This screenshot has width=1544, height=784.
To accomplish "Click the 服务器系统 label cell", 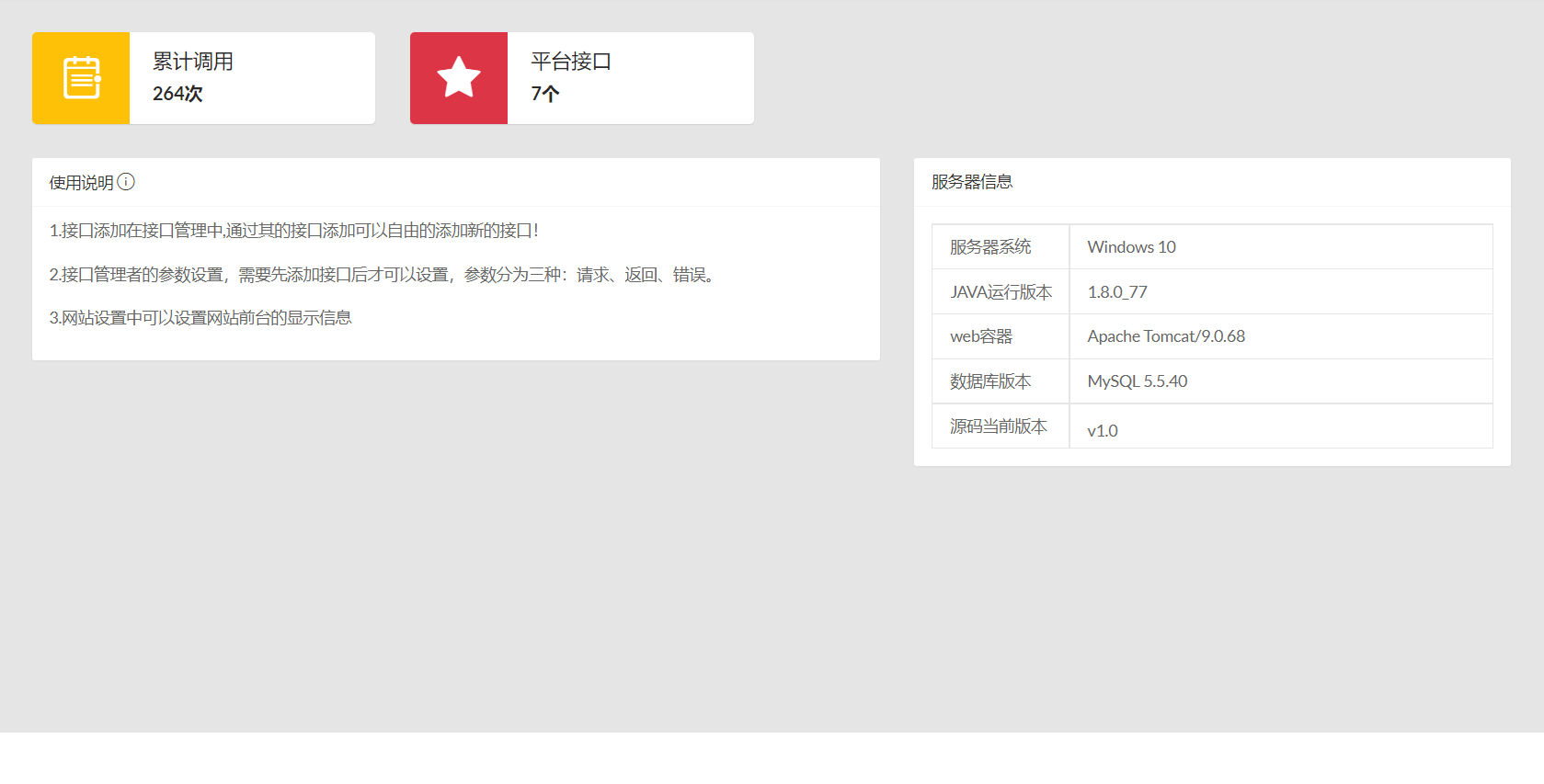I will [1001, 247].
